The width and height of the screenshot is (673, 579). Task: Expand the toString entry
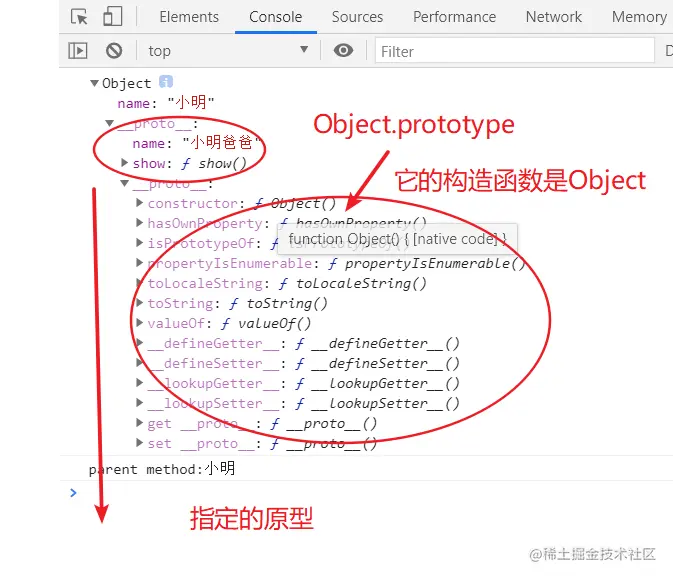tap(139, 303)
